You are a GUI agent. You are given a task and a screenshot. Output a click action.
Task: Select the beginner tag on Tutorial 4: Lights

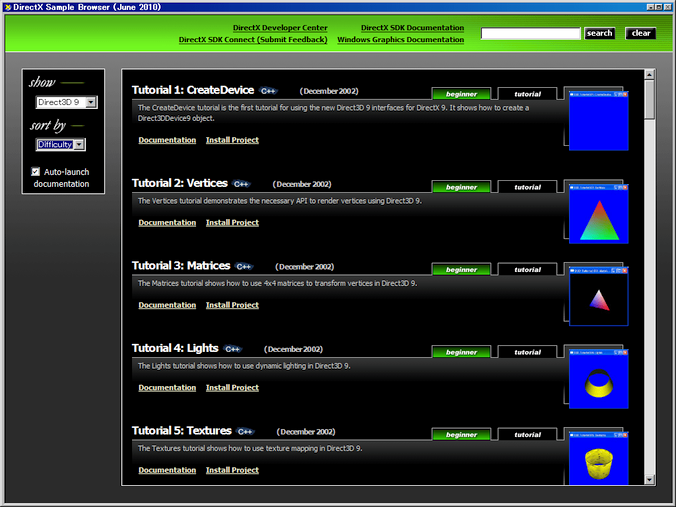461,352
